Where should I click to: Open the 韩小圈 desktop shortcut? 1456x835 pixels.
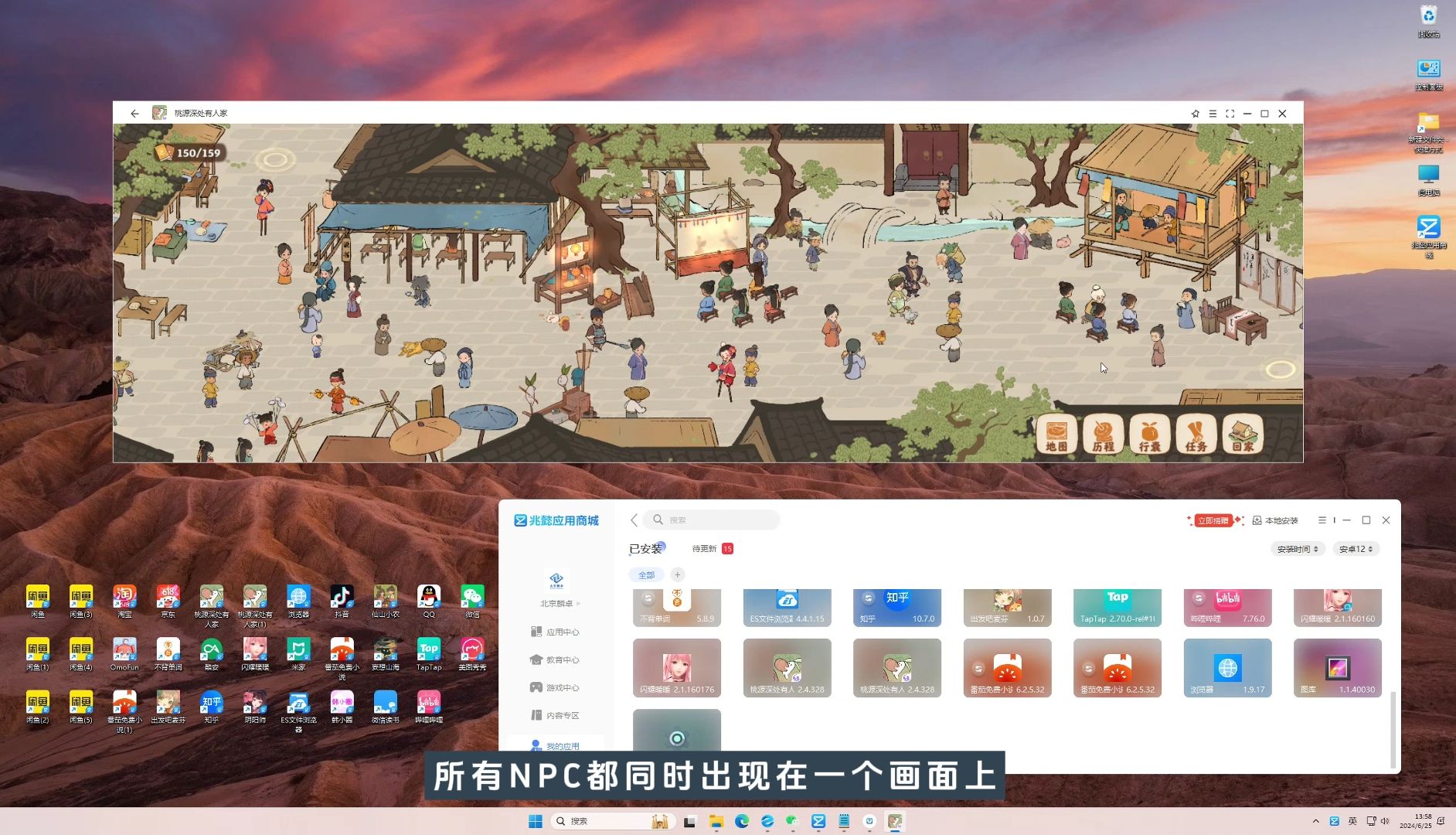[x=342, y=707]
